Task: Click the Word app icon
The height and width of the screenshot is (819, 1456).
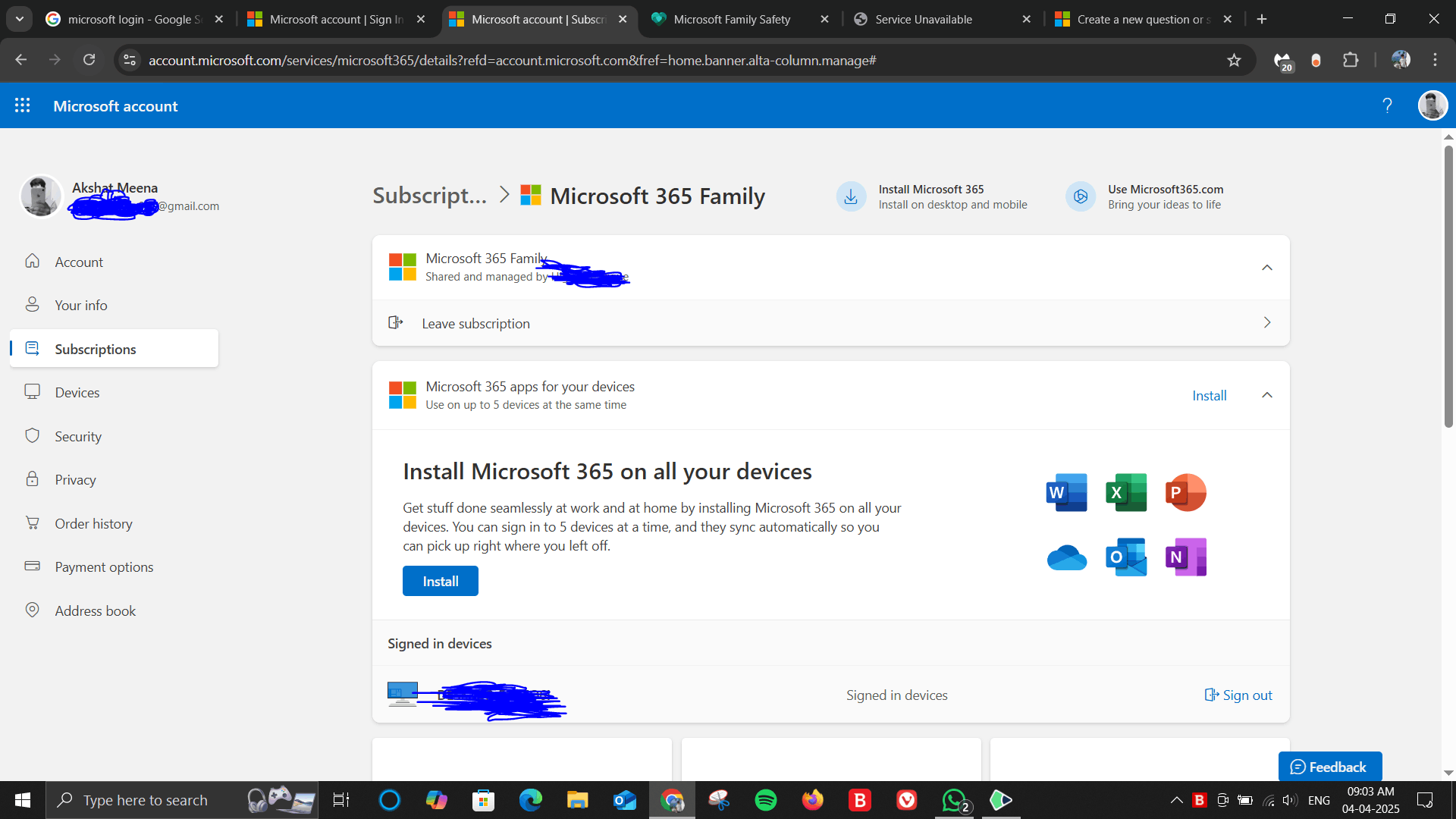Action: click(1066, 493)
